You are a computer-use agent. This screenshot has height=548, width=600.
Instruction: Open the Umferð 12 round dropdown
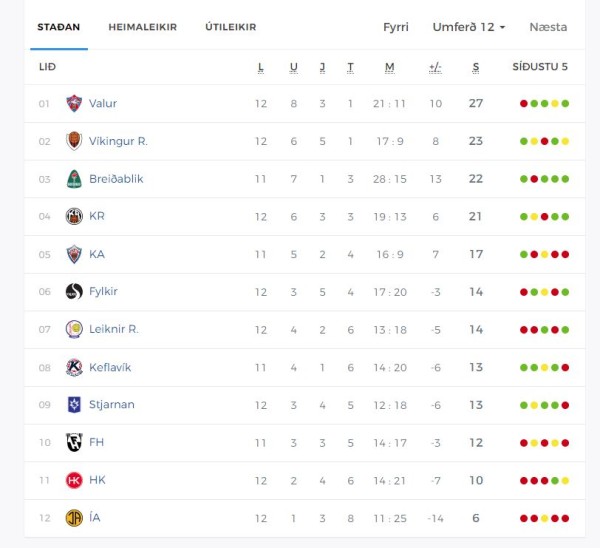pyautogui.click(x=469, y=27)
